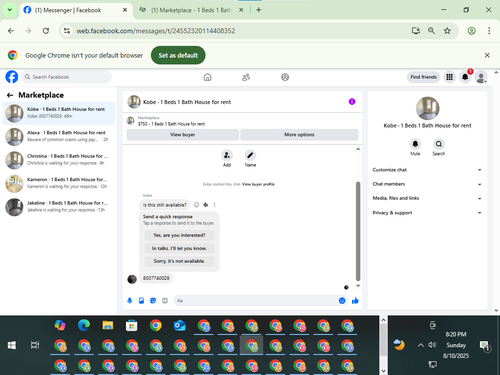Open Outlook from the taskbar

[180, 325]
